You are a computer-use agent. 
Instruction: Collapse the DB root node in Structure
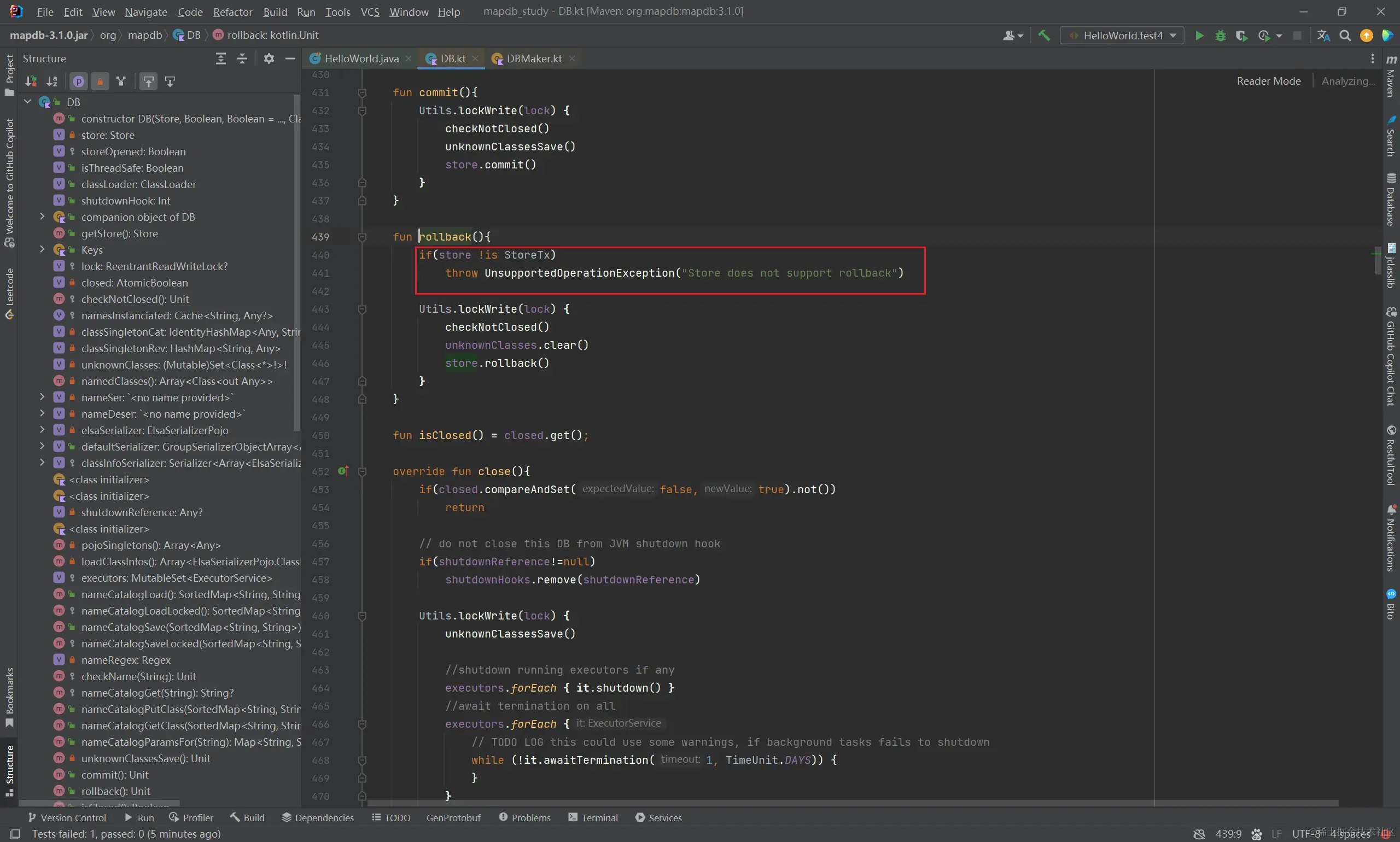click(x=27, y=102)
